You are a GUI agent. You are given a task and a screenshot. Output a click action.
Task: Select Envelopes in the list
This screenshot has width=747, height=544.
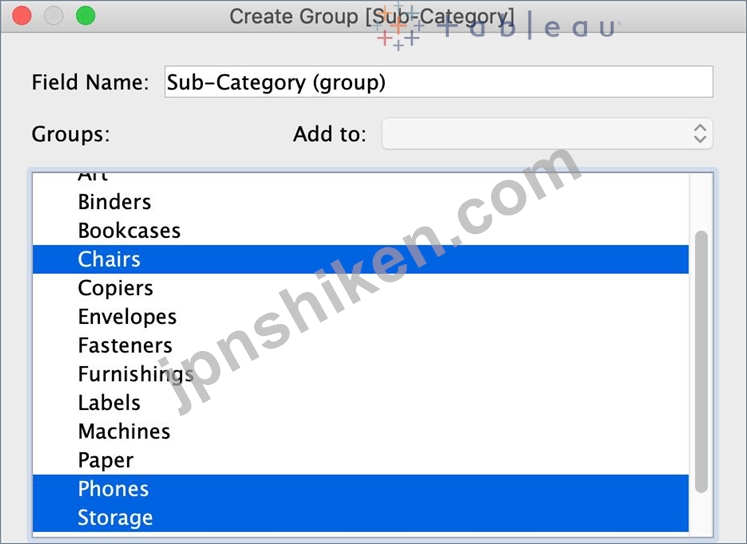point(361,317)
